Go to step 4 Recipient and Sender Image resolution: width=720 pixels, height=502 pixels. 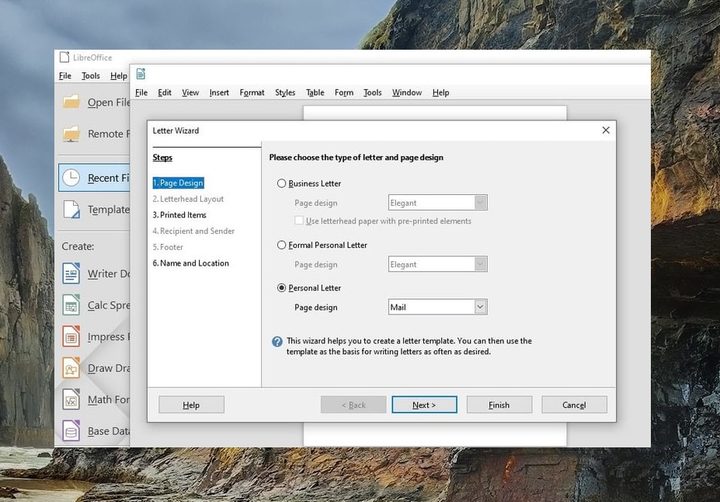(194, 231)
